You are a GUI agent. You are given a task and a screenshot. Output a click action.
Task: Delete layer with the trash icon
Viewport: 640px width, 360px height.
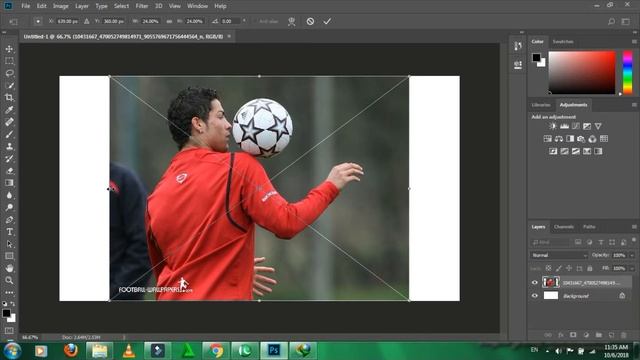tap(624, 335)
